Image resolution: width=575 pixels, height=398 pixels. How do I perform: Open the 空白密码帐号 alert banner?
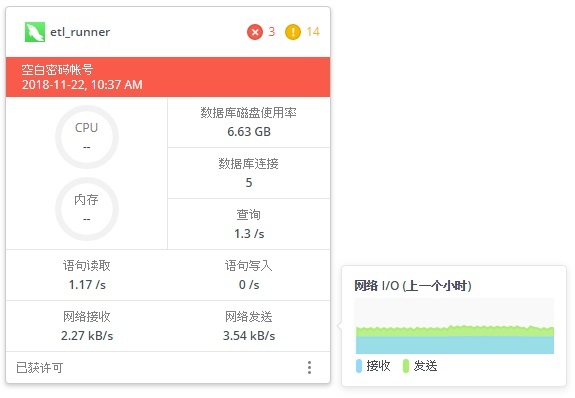168,77
